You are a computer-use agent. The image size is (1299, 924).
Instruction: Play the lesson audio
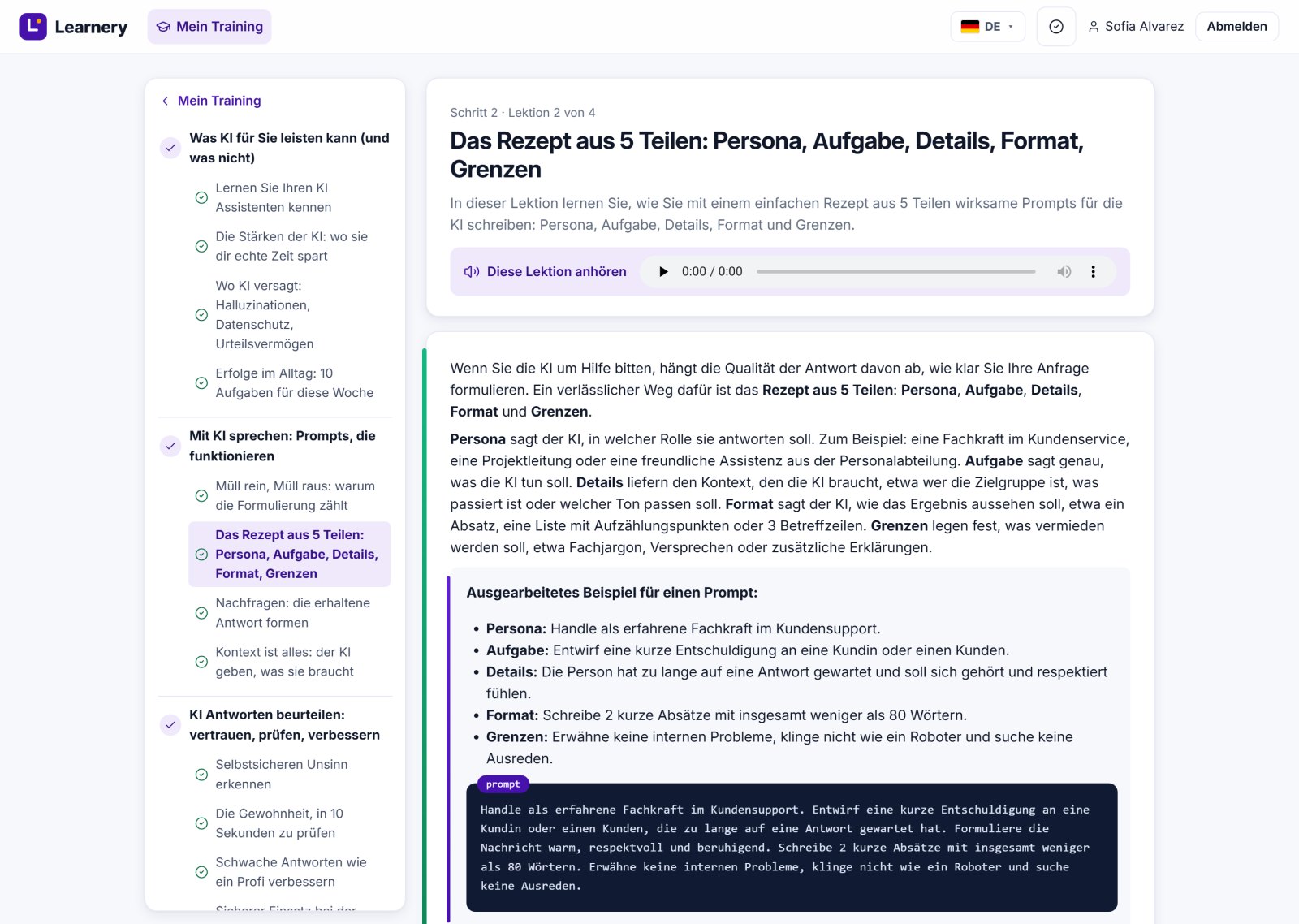tap(663, 271)
